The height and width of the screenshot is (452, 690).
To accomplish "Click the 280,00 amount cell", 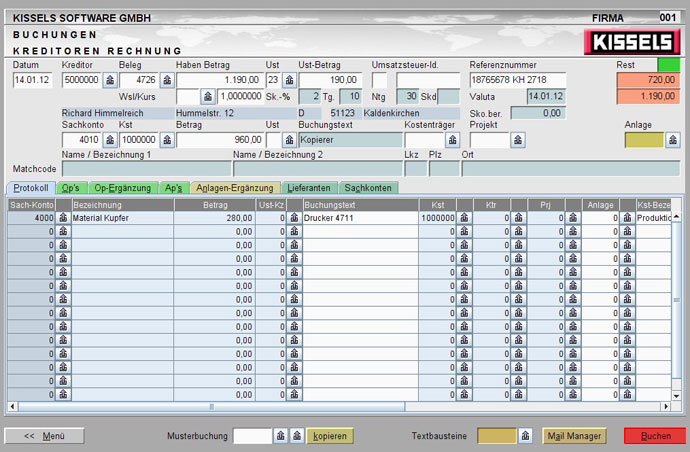I will 215,218.
